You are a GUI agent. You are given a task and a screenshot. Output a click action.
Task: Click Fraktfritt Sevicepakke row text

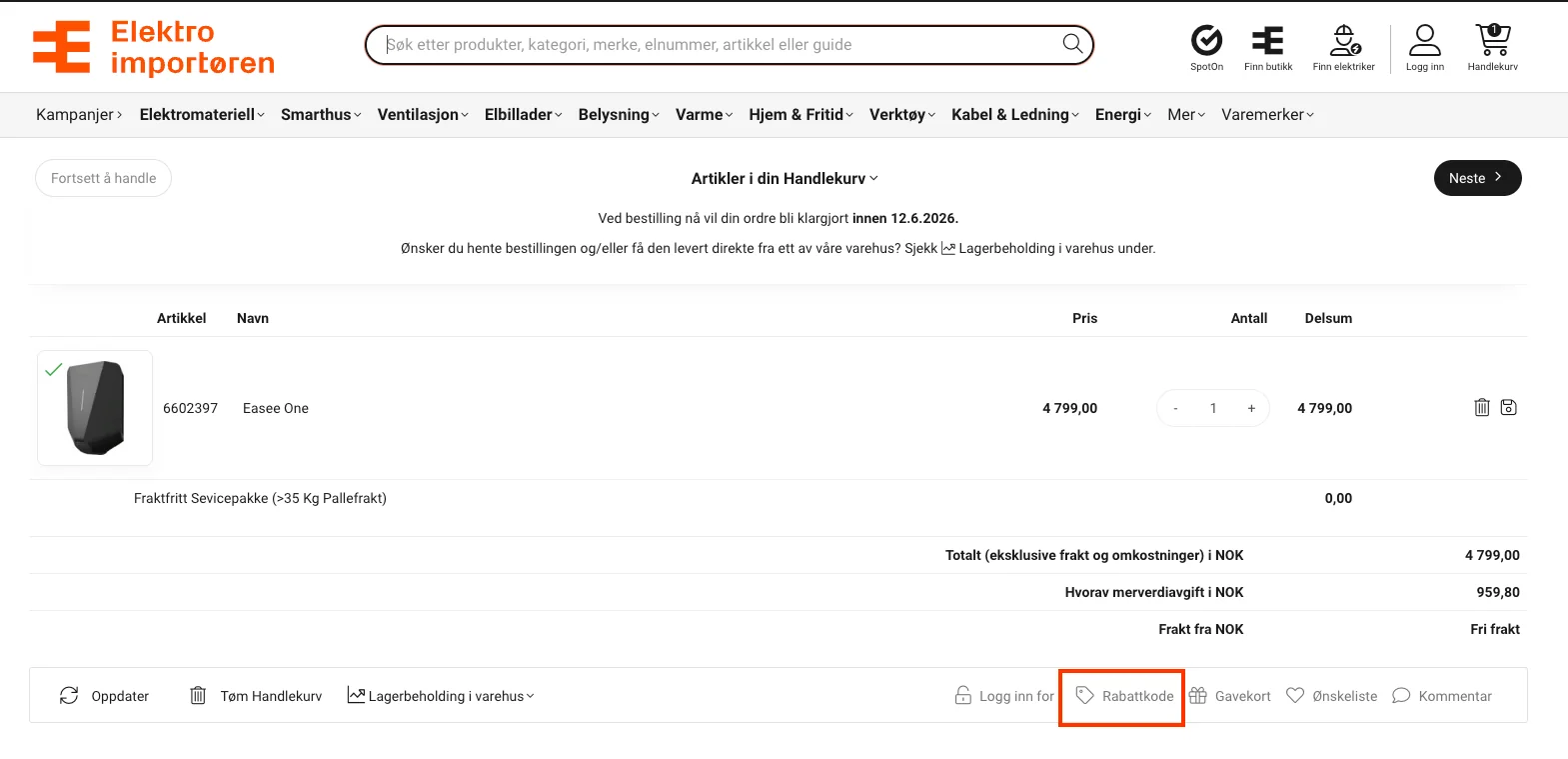click(x=260, y=498)
